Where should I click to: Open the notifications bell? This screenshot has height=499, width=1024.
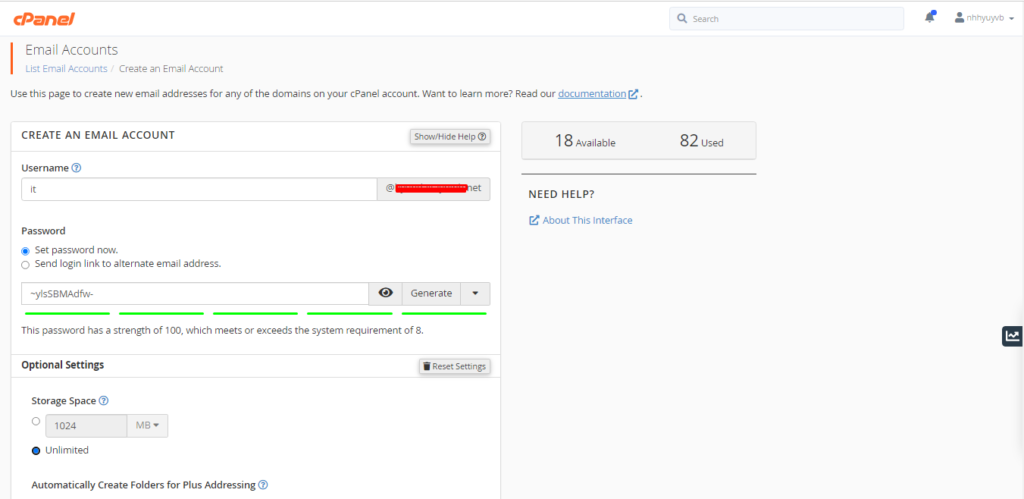coord(930,18)
